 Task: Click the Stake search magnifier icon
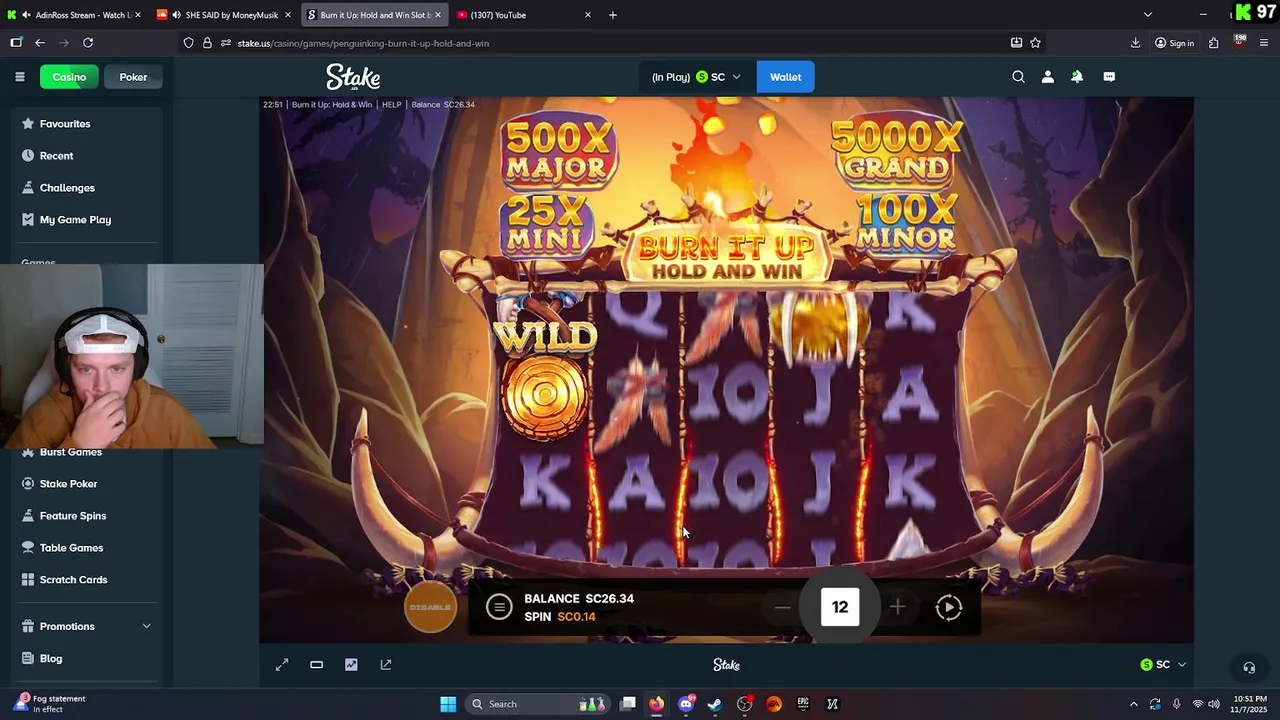pyautogui.click(x=1018, y=77)
